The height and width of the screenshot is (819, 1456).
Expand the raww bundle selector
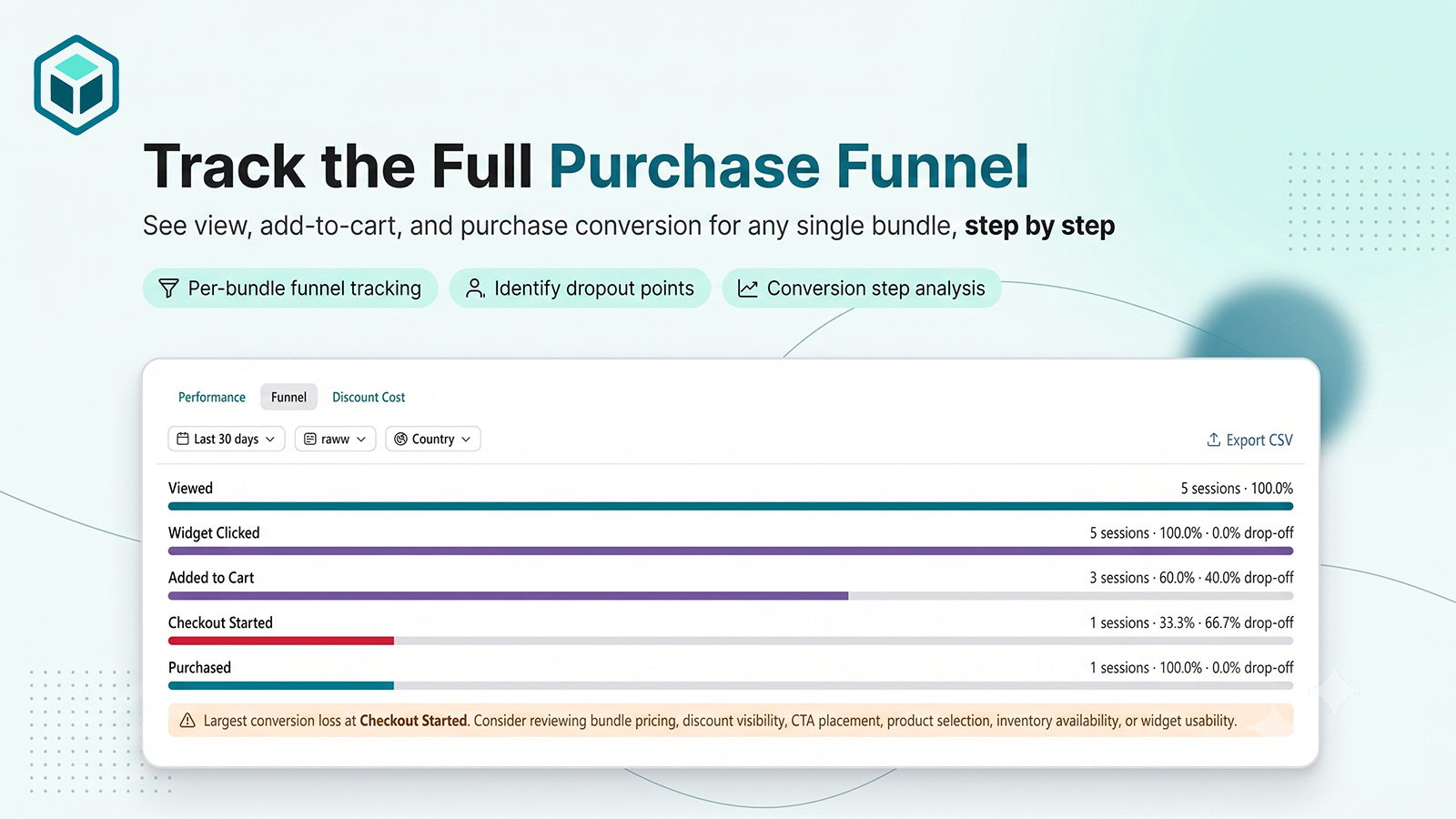[335, 439]
